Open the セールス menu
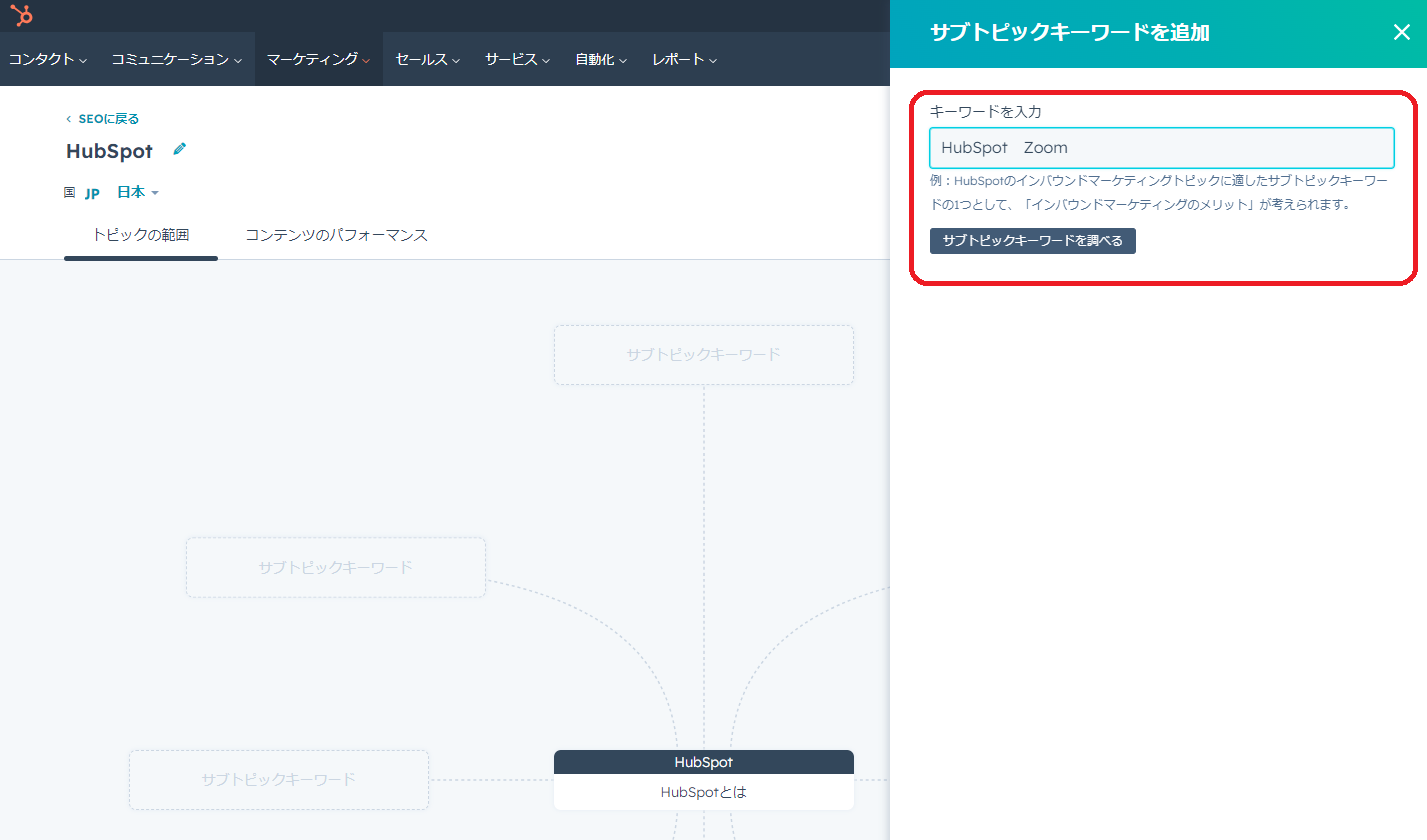Screen dimensions: 1427x840 (427, 59)
